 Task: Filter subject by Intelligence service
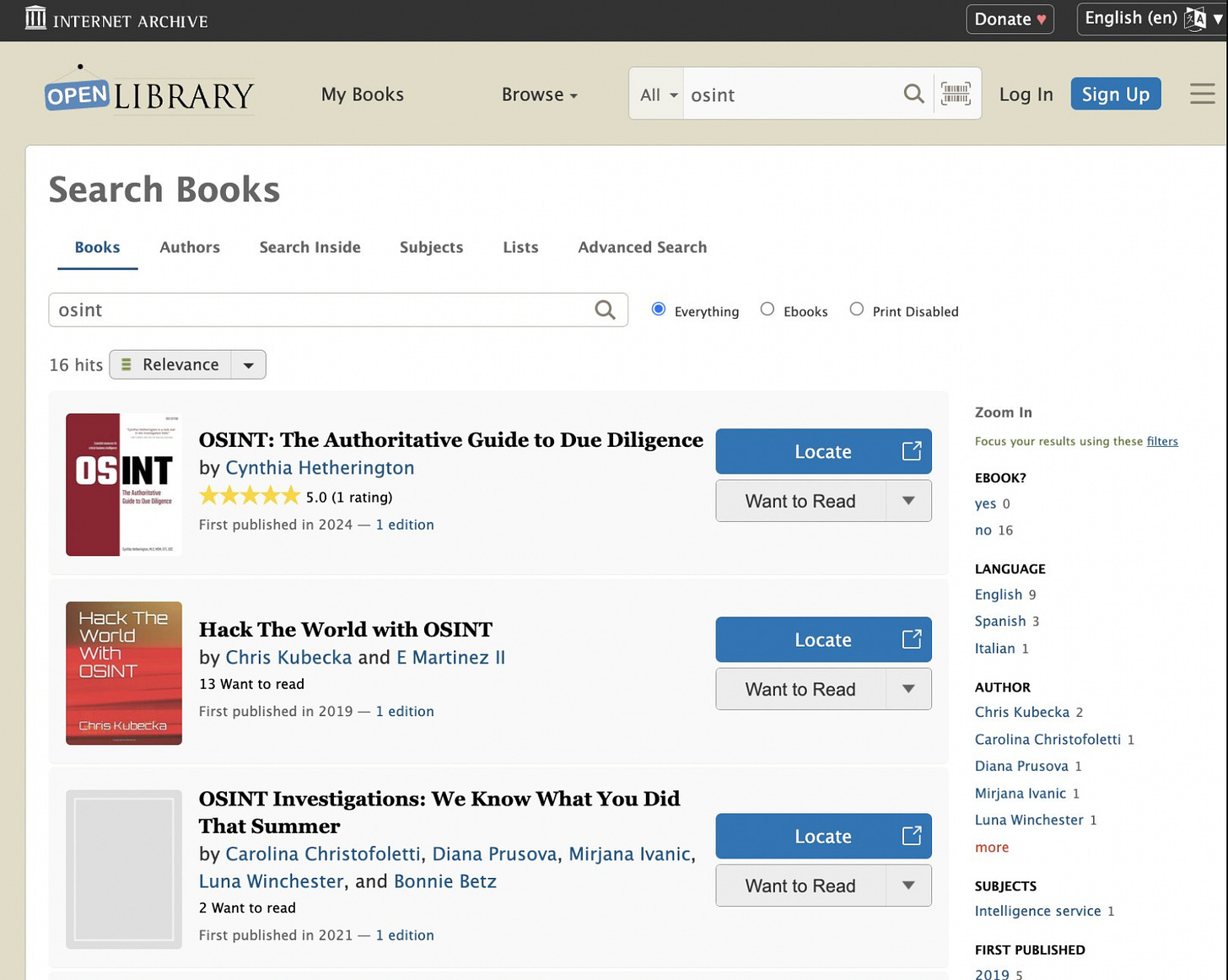[x=1038, y=911]
